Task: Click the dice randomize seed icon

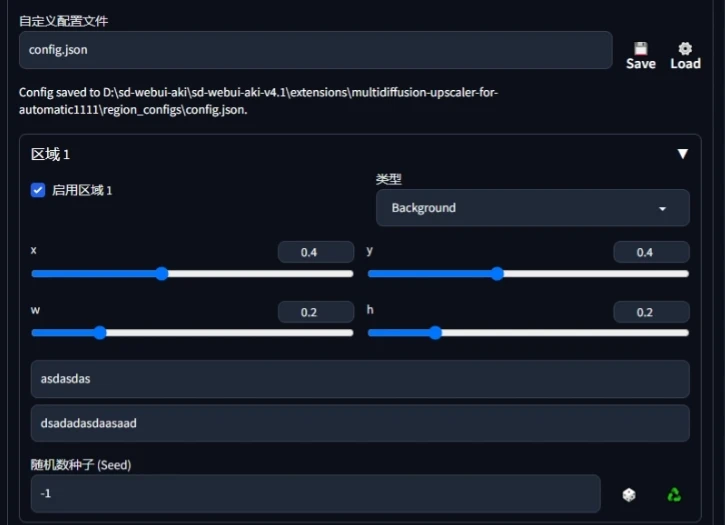Action: (629, 495)
